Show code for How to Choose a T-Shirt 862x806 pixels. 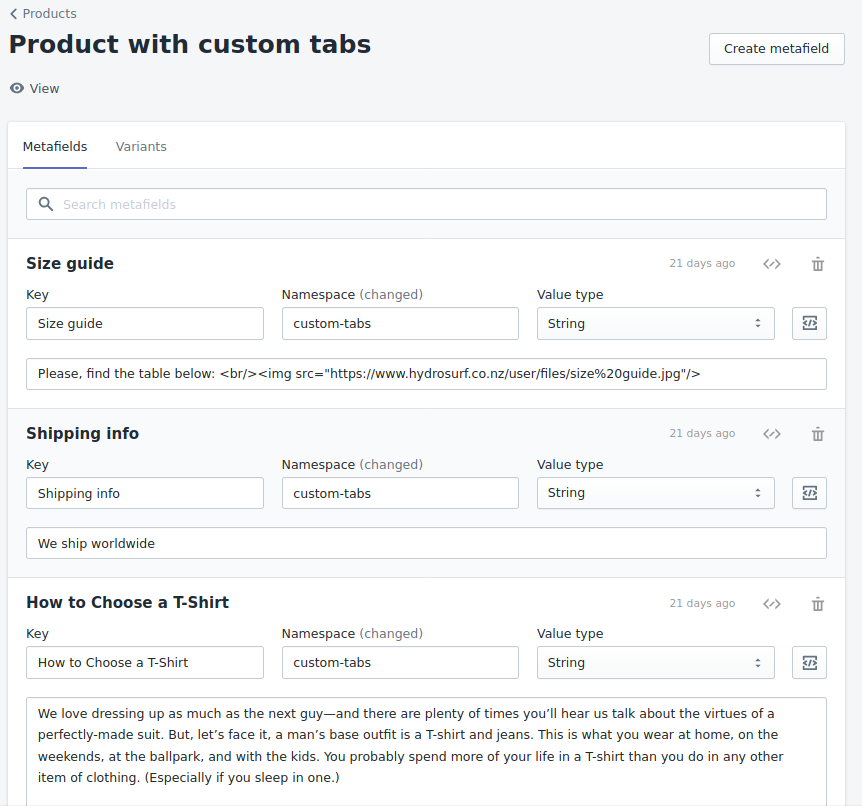coord(772,604)
